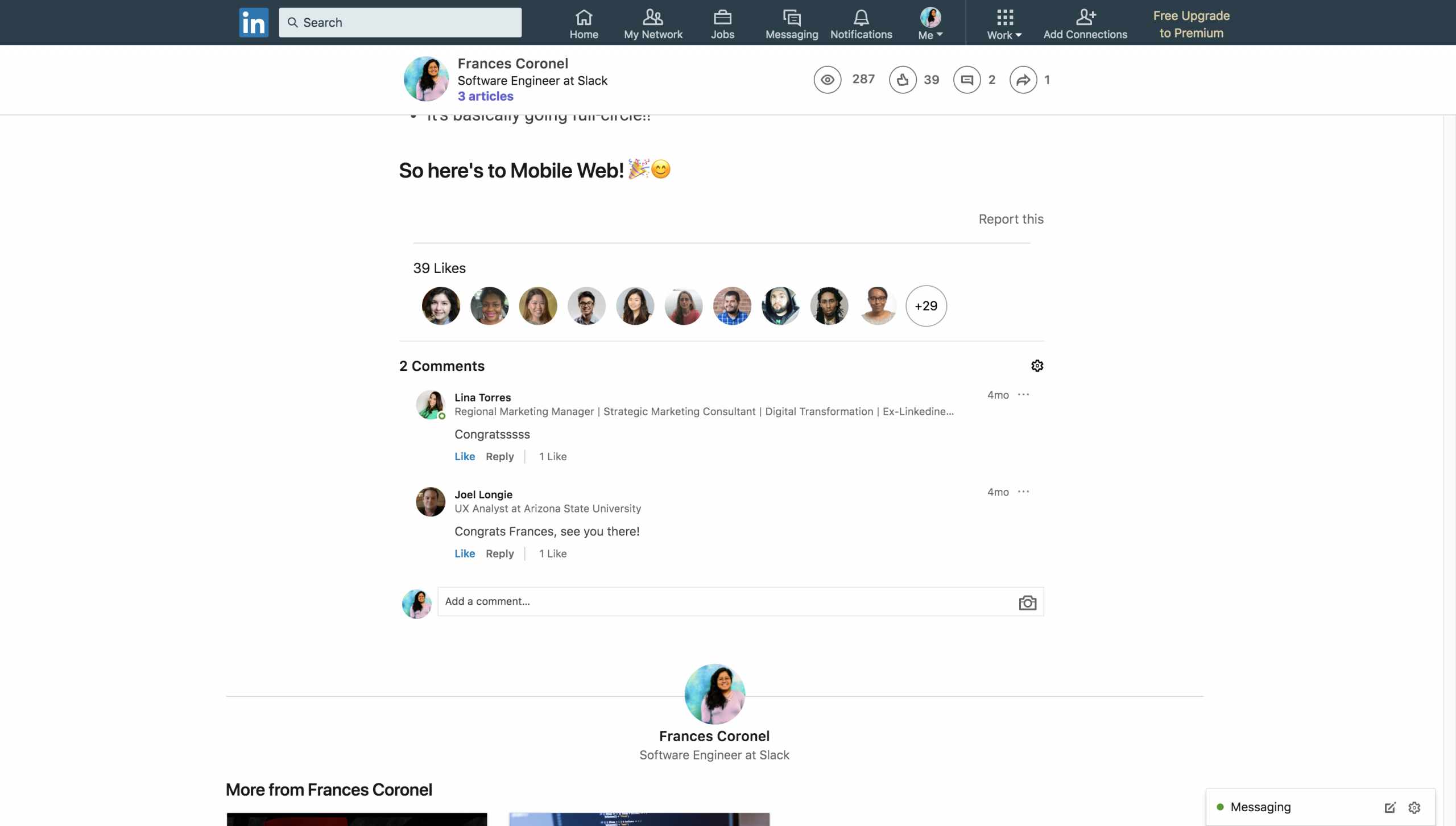Click the article like thumbs-up icon

[x=903, y=80]
